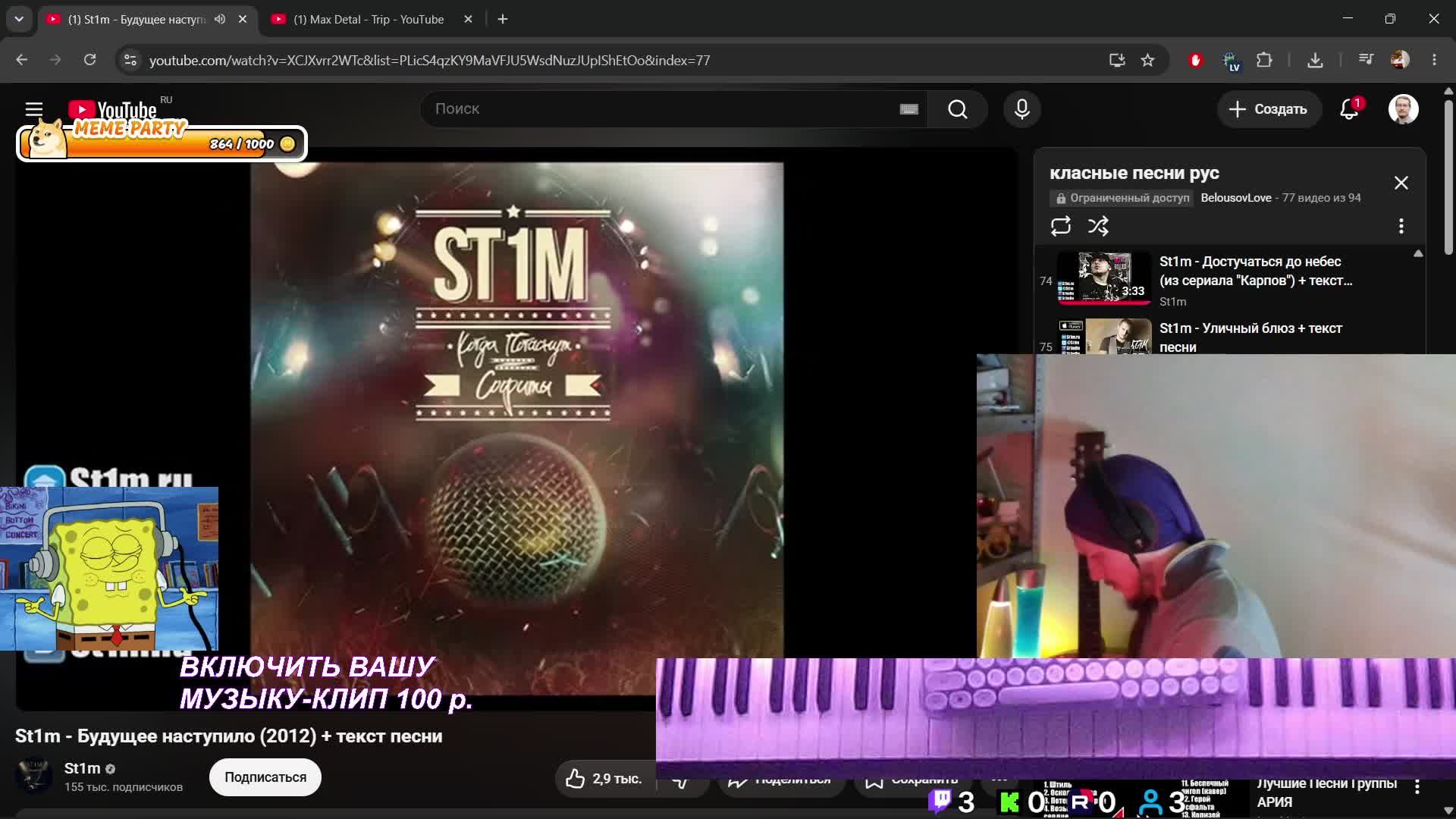Image resolution: width=1456 pixels, height=819 pixels.
Task: Mute audio on the St1m tab speaker icon
Action: click(x=220, y=19)
